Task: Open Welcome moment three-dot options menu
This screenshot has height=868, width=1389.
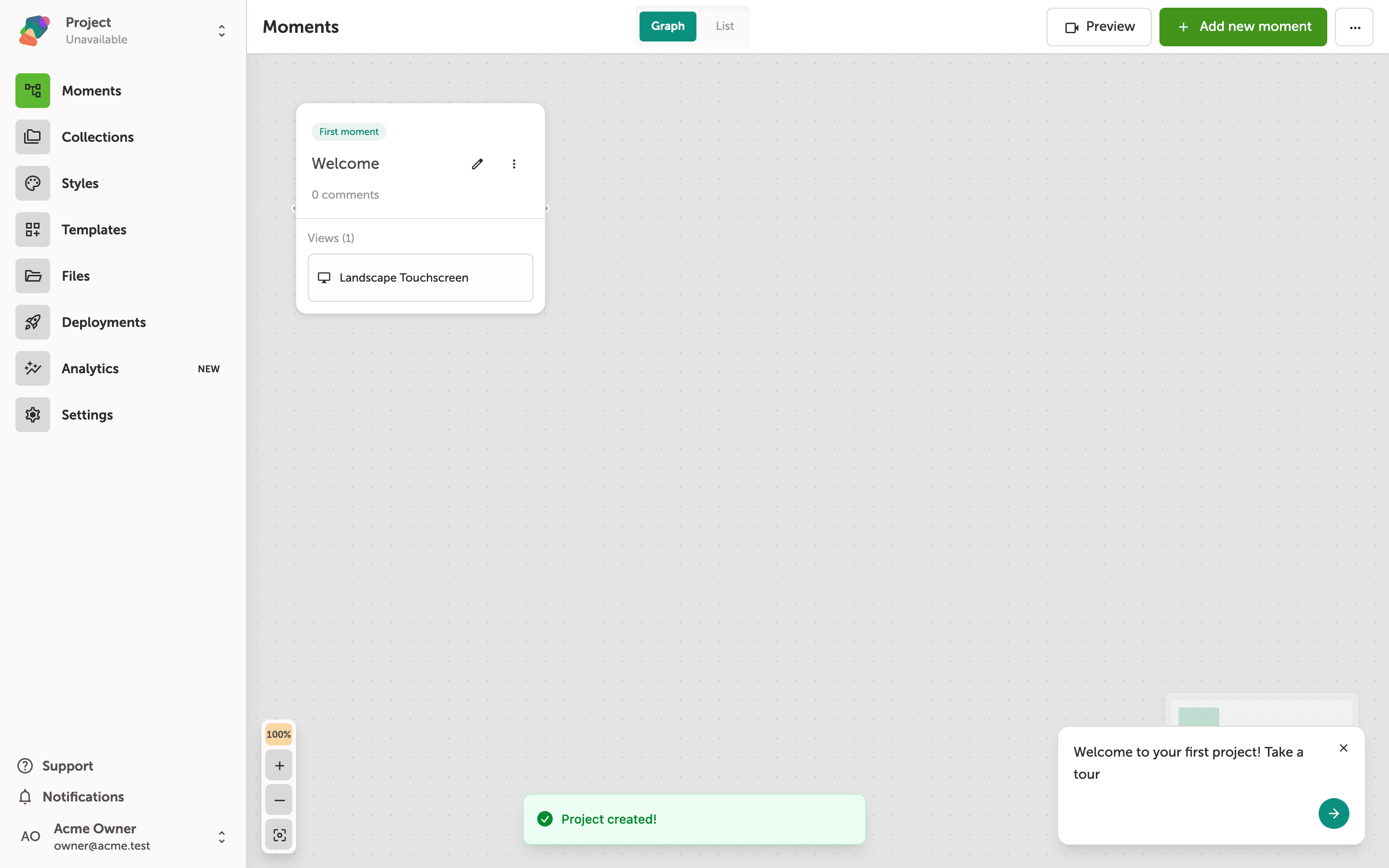Action: pyautogui.click(x=514, y=164)
